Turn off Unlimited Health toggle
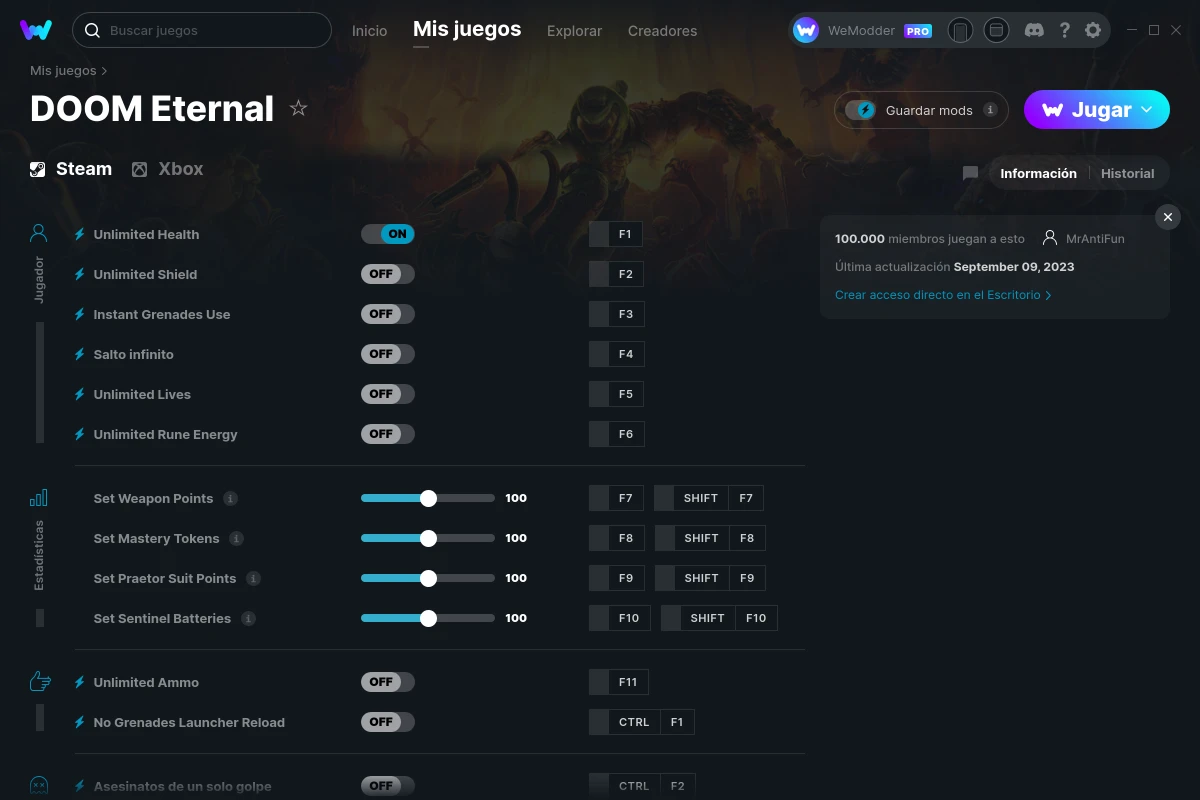This screenshot has width=1200, height=800. [x=388, y=234]
